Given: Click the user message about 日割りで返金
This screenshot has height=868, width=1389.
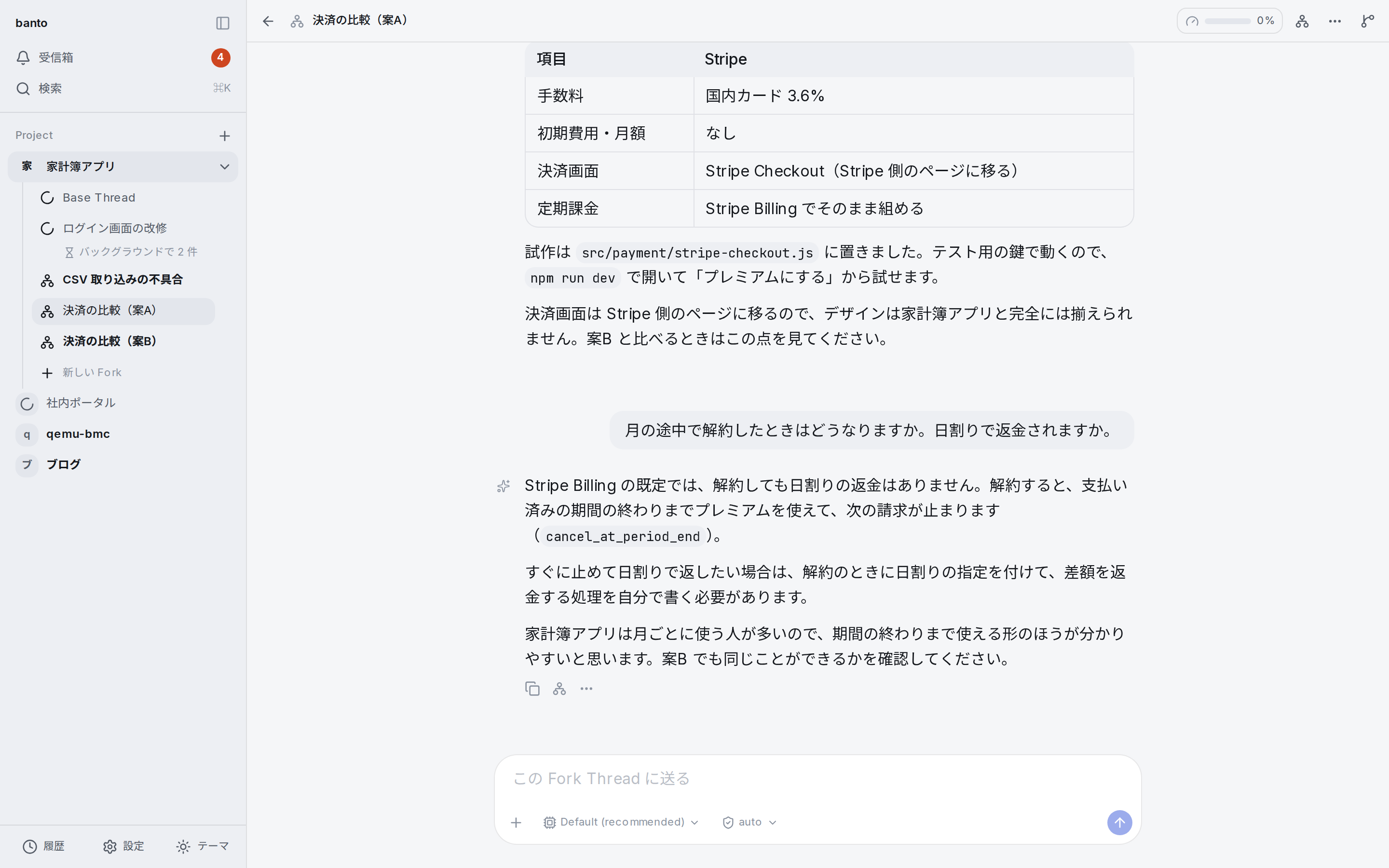Looking at the screenshot, I should coord(872,430).
